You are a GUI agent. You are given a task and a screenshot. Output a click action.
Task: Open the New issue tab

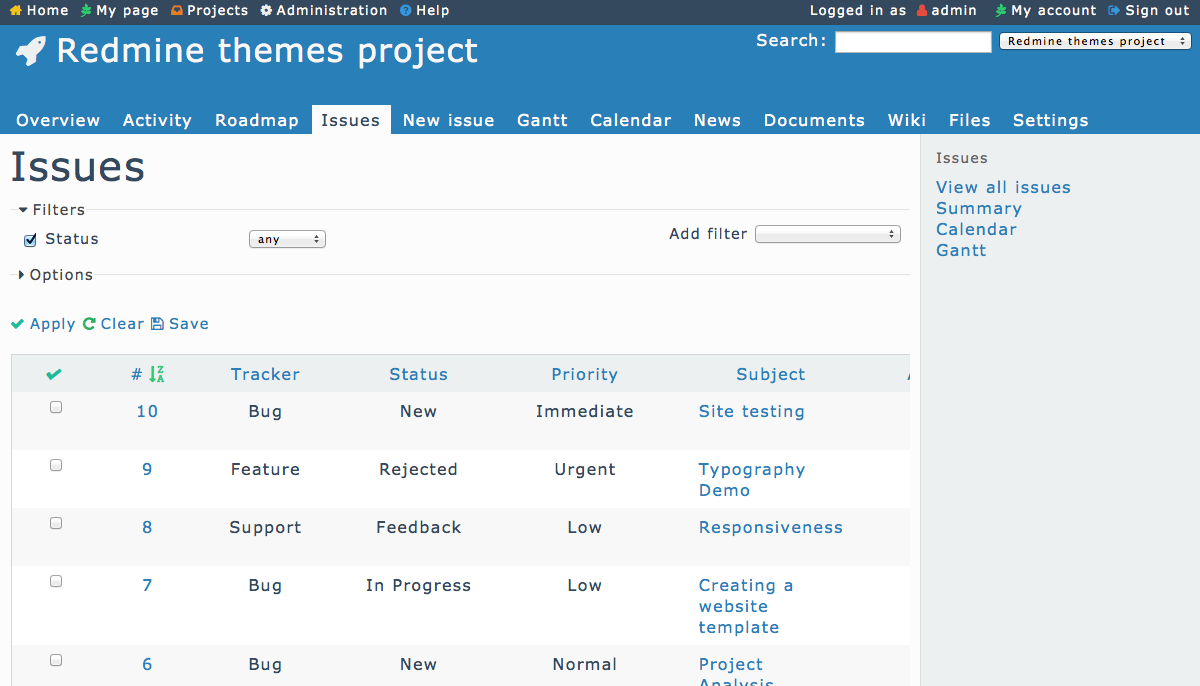pos(449,120)
